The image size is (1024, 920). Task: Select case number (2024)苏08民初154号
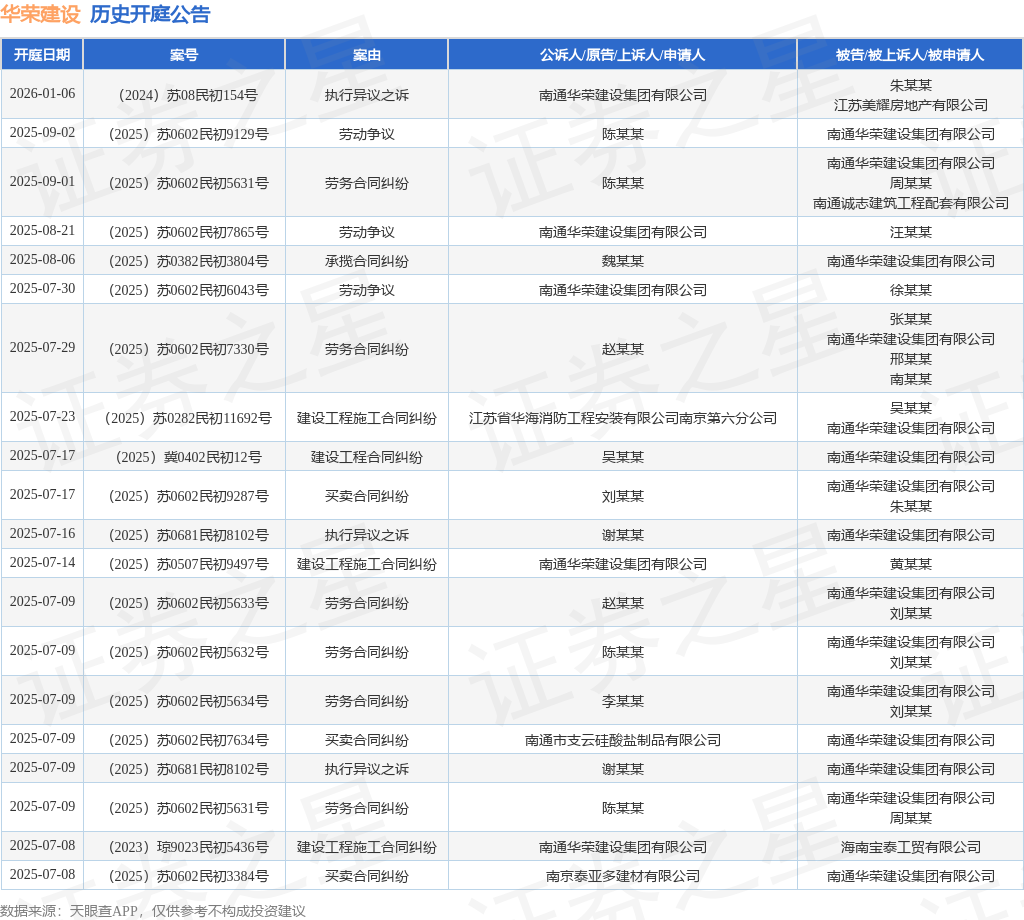[x=187, y=95]
